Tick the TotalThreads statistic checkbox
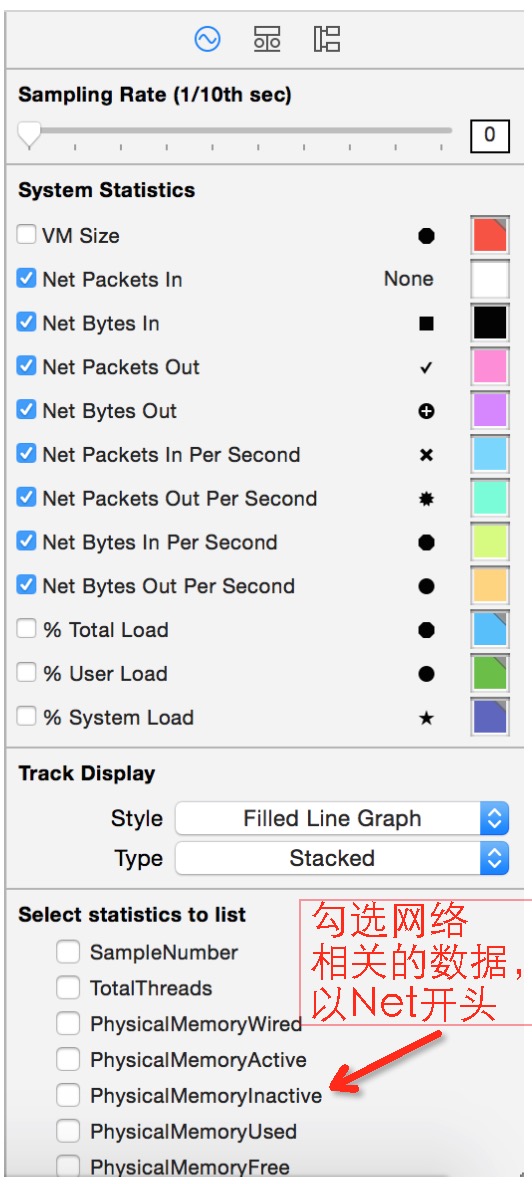The height and width of the screenshot is (1184, 532). (68, 988)
